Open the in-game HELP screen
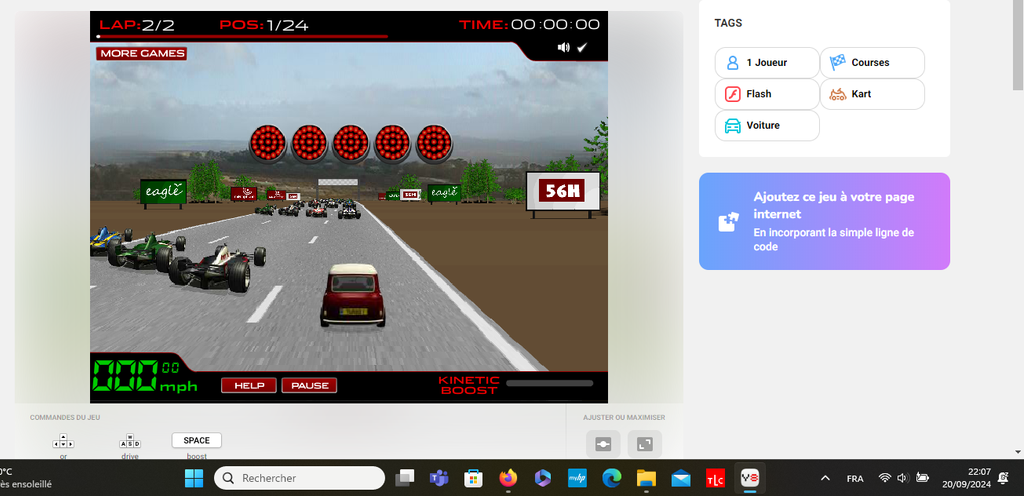 (249, 385)
